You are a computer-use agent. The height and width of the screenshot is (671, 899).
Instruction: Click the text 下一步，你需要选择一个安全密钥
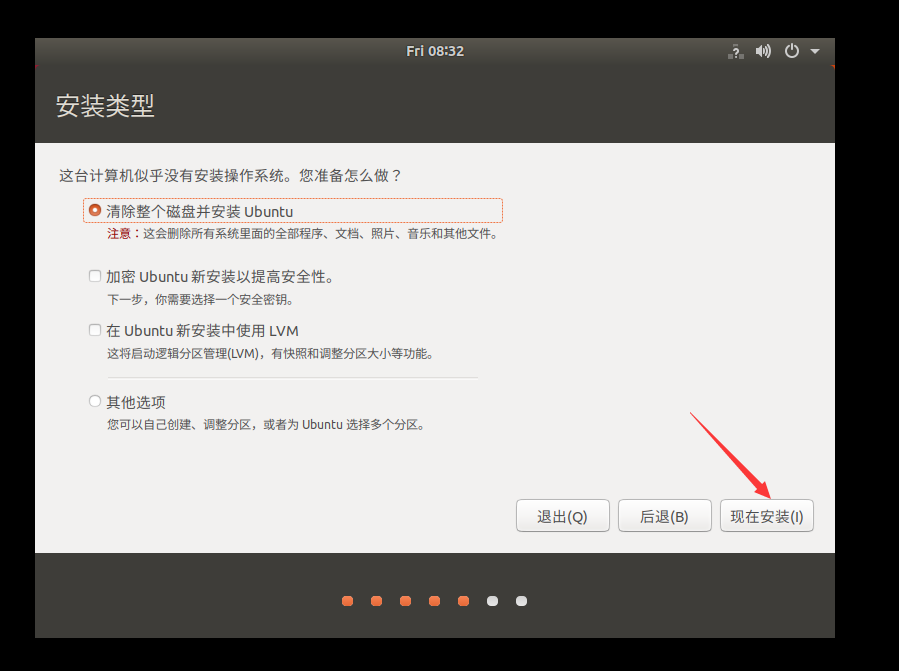click(201, 299)
